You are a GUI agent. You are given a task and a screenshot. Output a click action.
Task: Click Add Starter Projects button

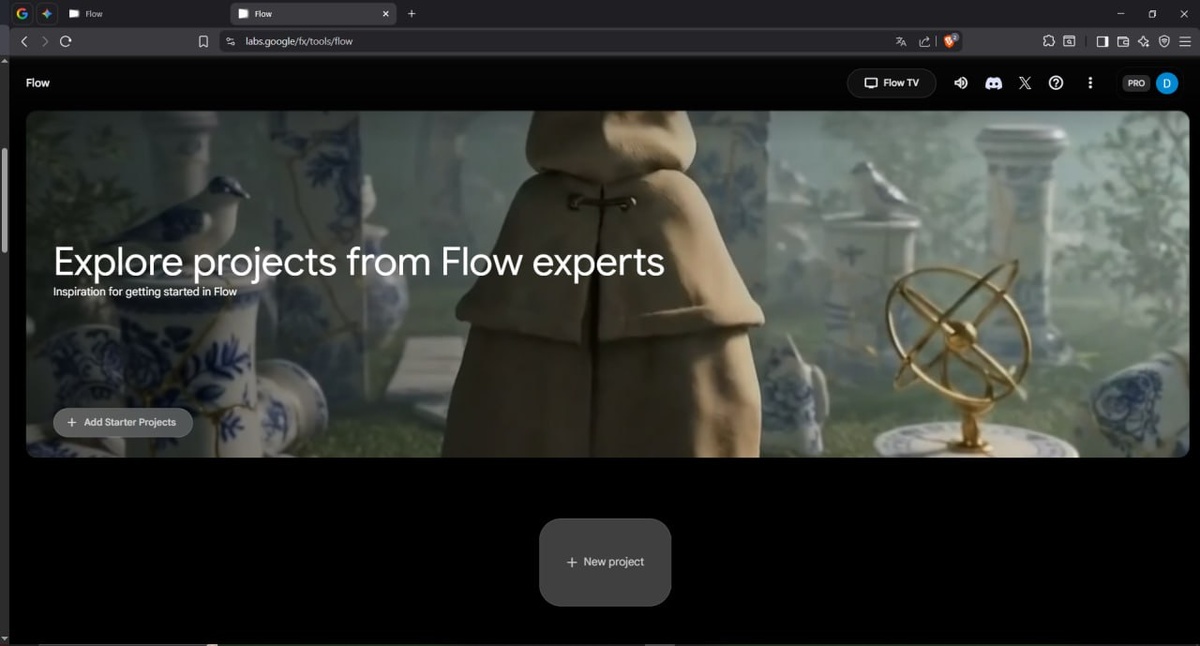click(x=122, y=422)
